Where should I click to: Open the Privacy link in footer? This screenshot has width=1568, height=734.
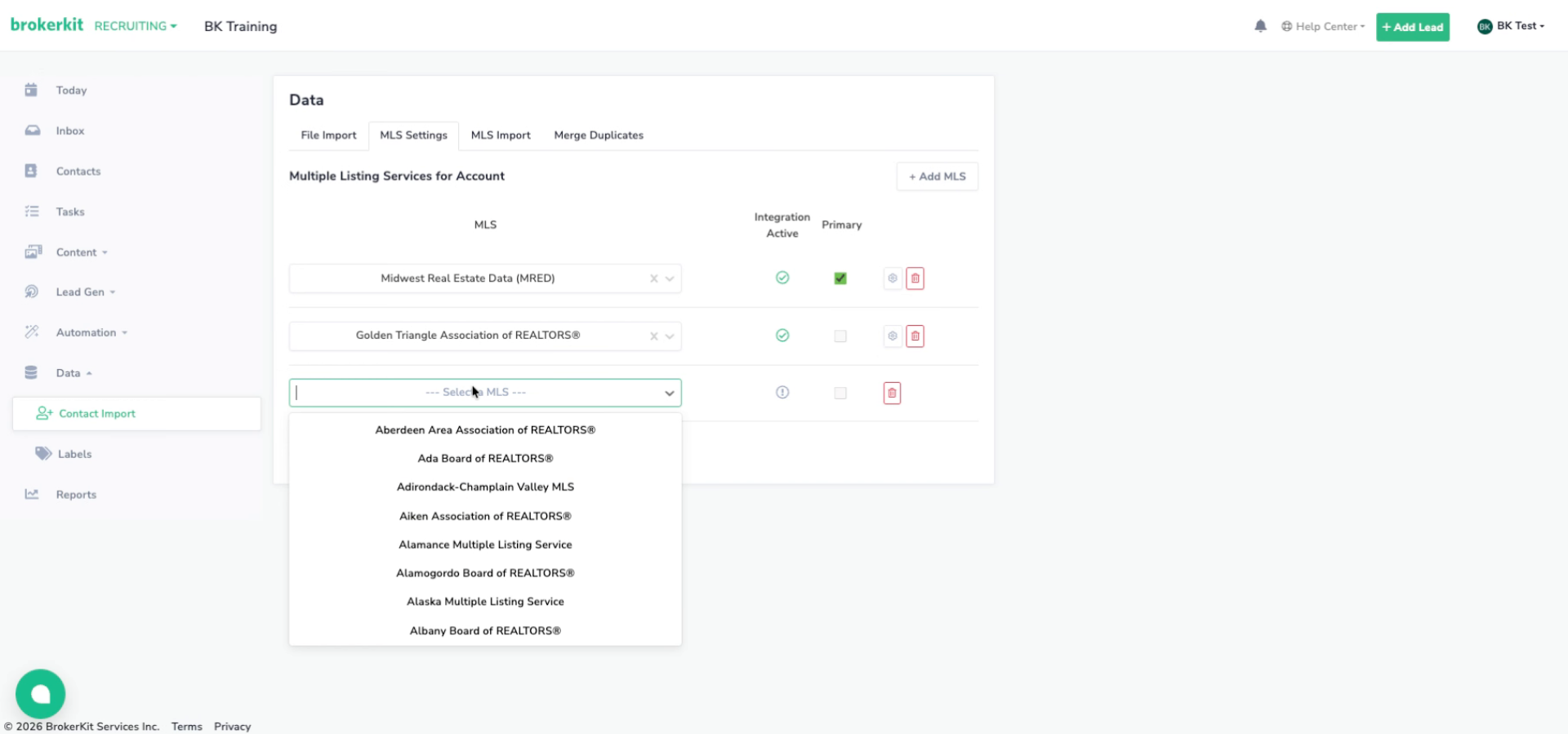coord(233,727)
